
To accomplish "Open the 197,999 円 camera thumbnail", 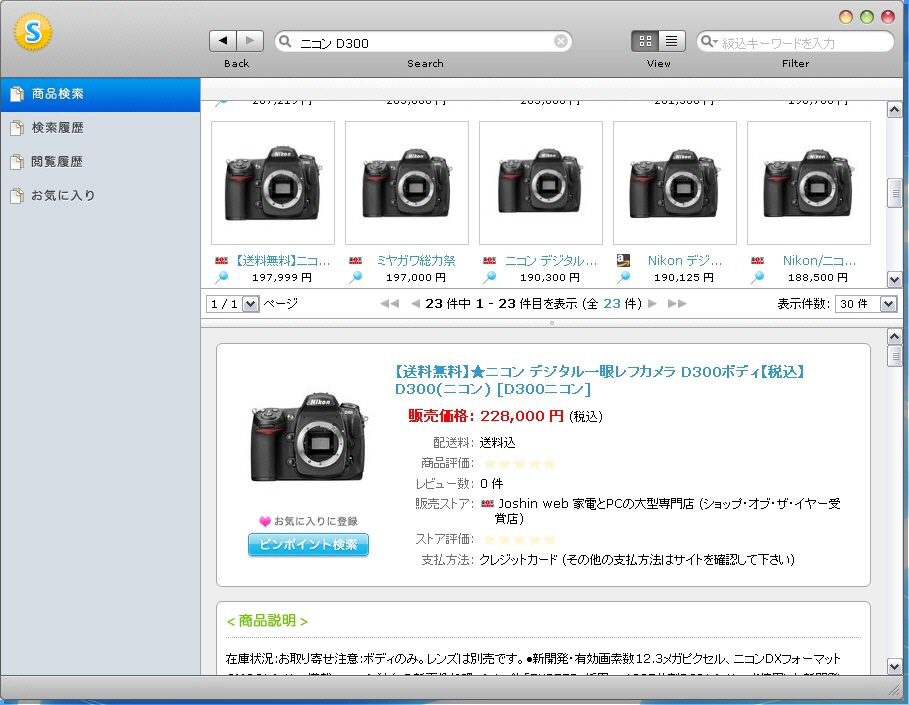I will pos(273,183).
